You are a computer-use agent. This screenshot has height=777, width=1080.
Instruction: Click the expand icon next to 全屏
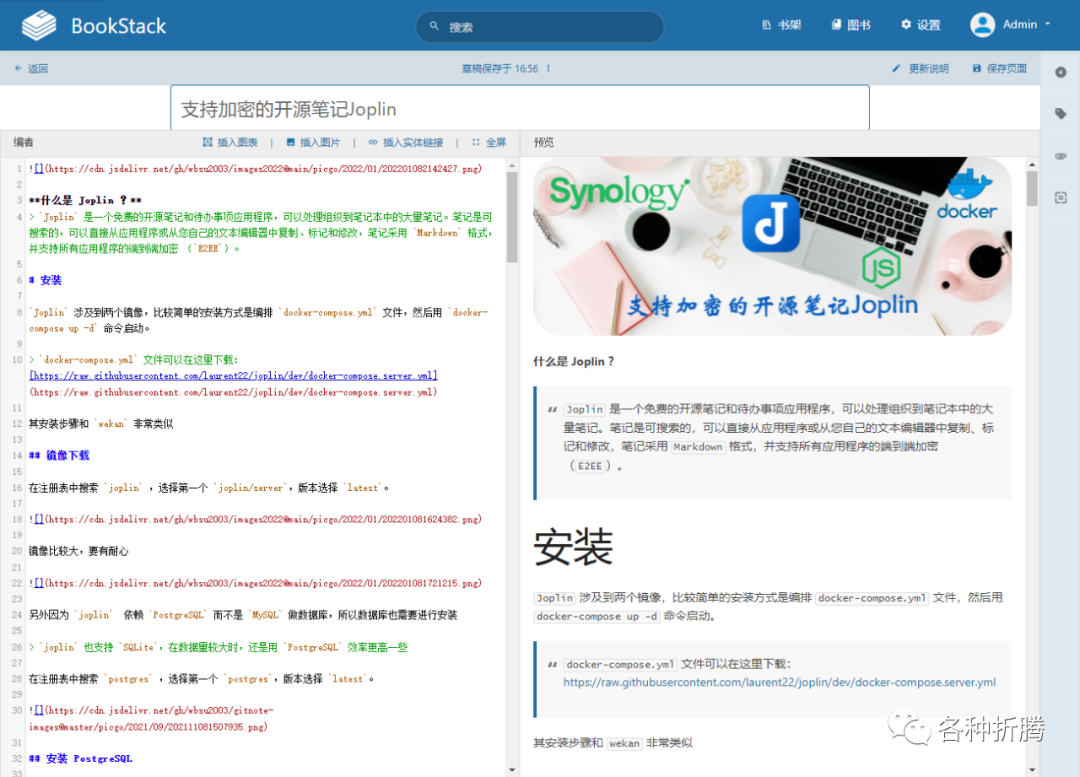tap(476, 142)
